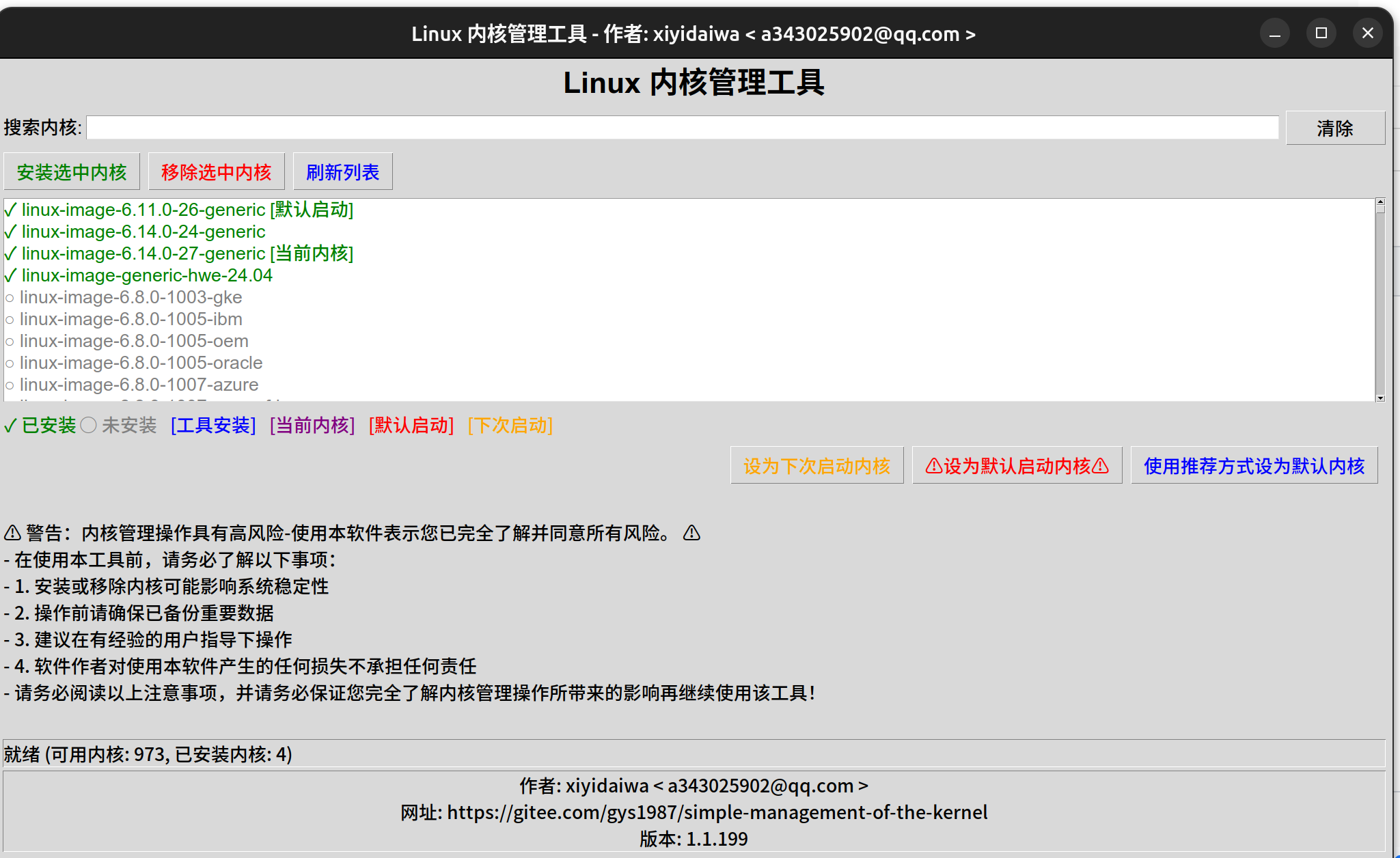Click 设为下次启动内核 button
Image resolution: width=1400 pixels, height=858 pixels.
816,466
